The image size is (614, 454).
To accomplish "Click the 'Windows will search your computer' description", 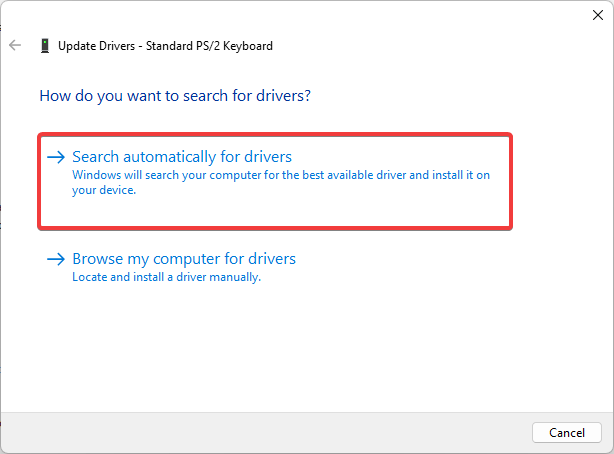I will coord(281,175).
